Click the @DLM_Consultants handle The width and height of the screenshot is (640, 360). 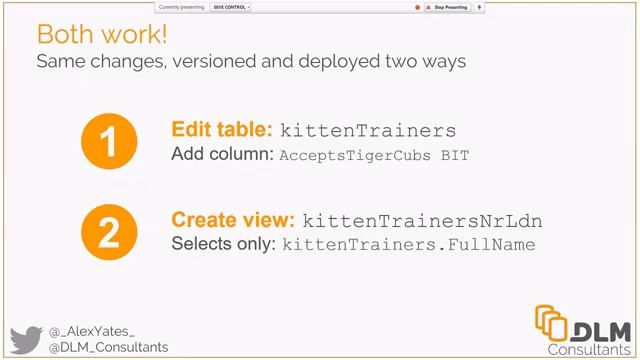108,347
